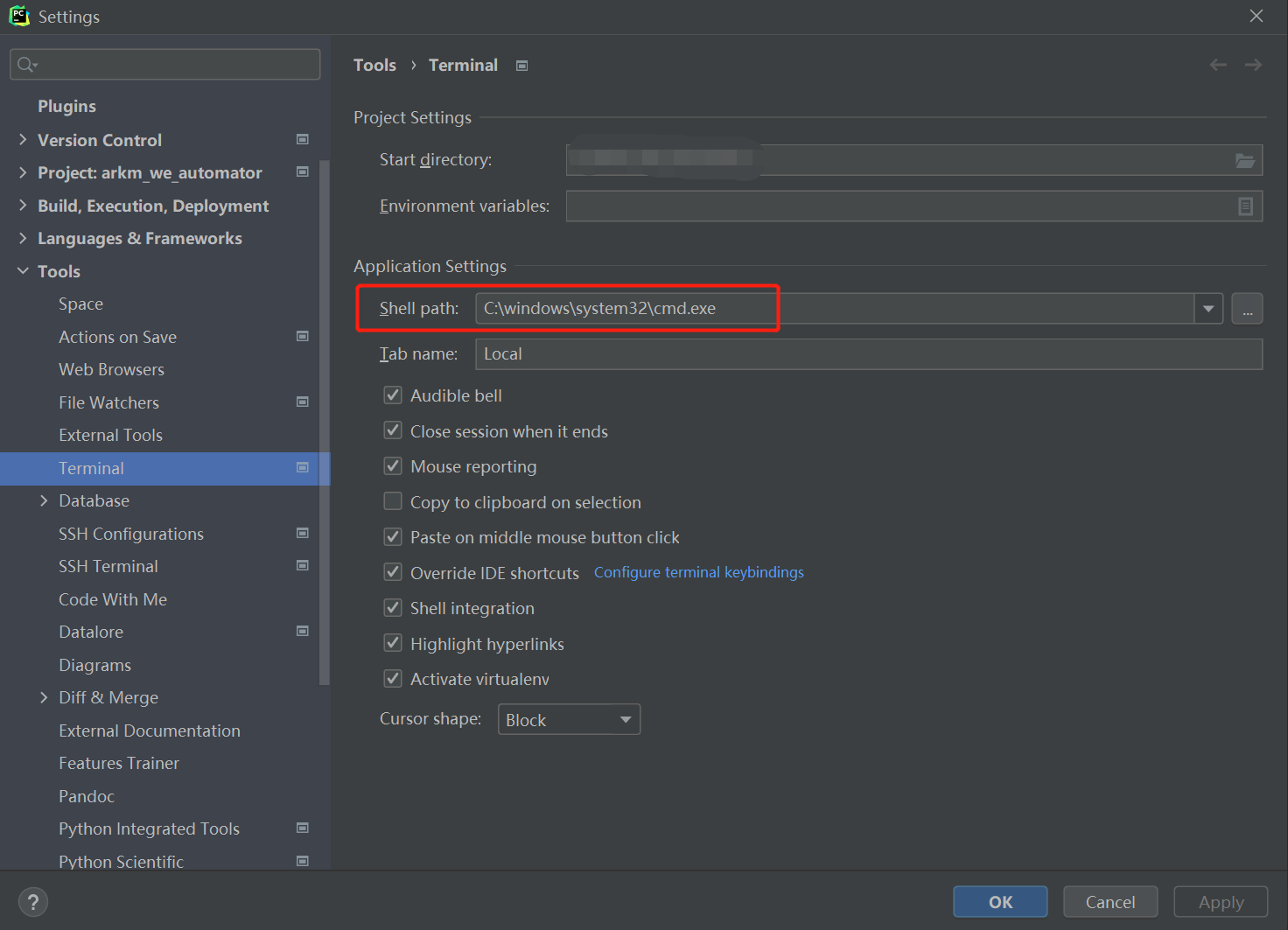The width and height of the screenshot is (1288, 930).
Task: Click the Apply button
Action: pos(1221,902)
